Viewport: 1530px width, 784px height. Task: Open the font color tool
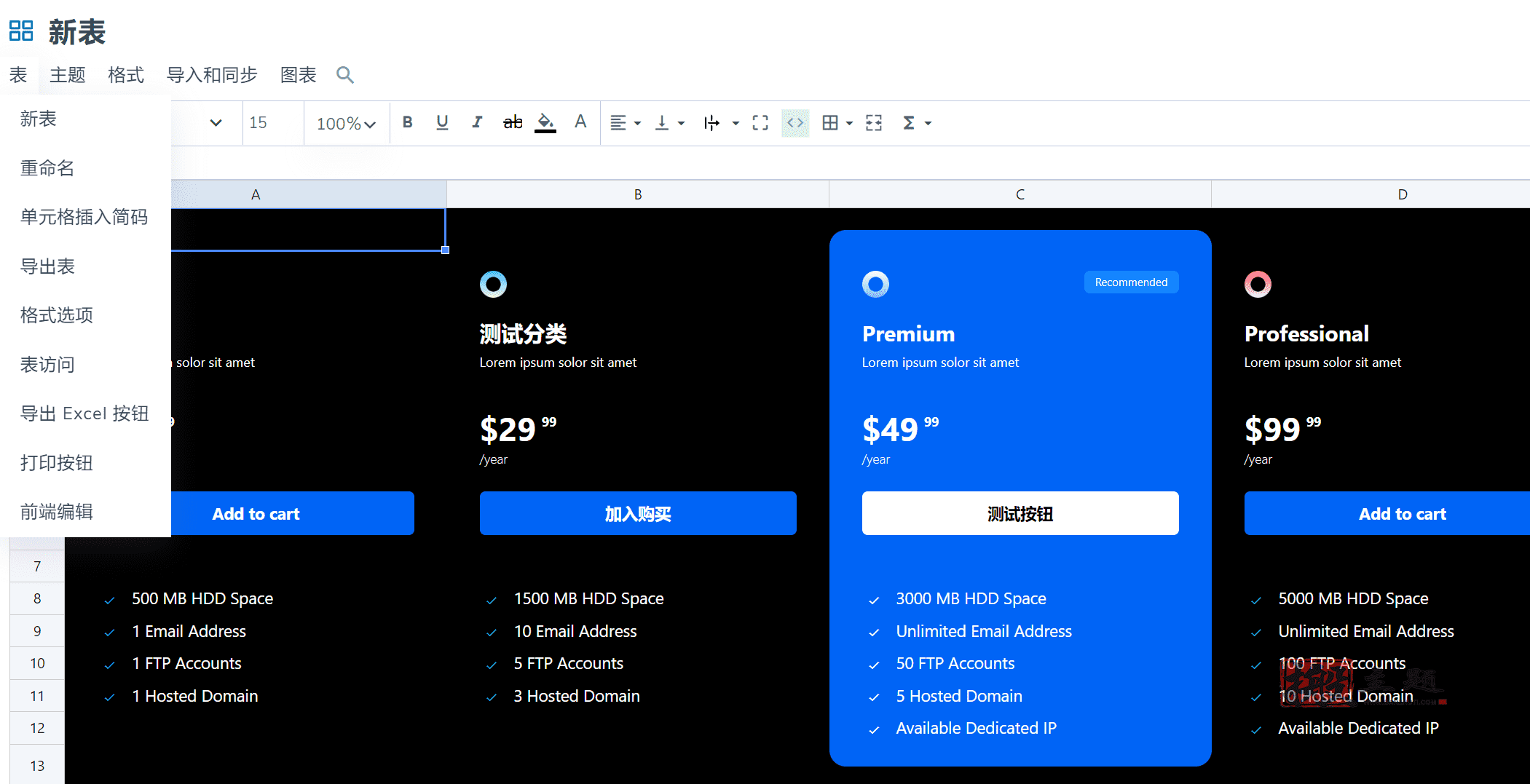click(x=580, y=122)
